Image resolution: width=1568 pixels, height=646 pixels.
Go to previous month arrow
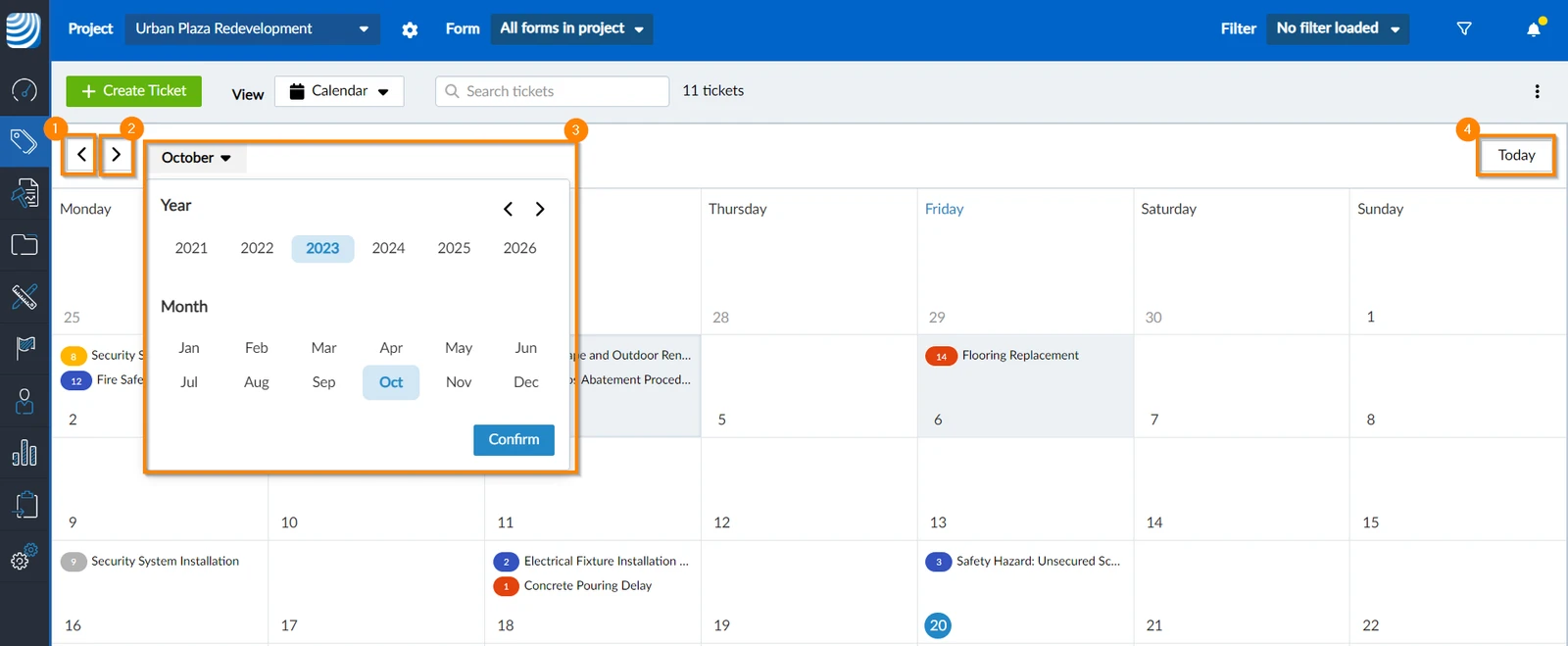click(x=81, y=154)
